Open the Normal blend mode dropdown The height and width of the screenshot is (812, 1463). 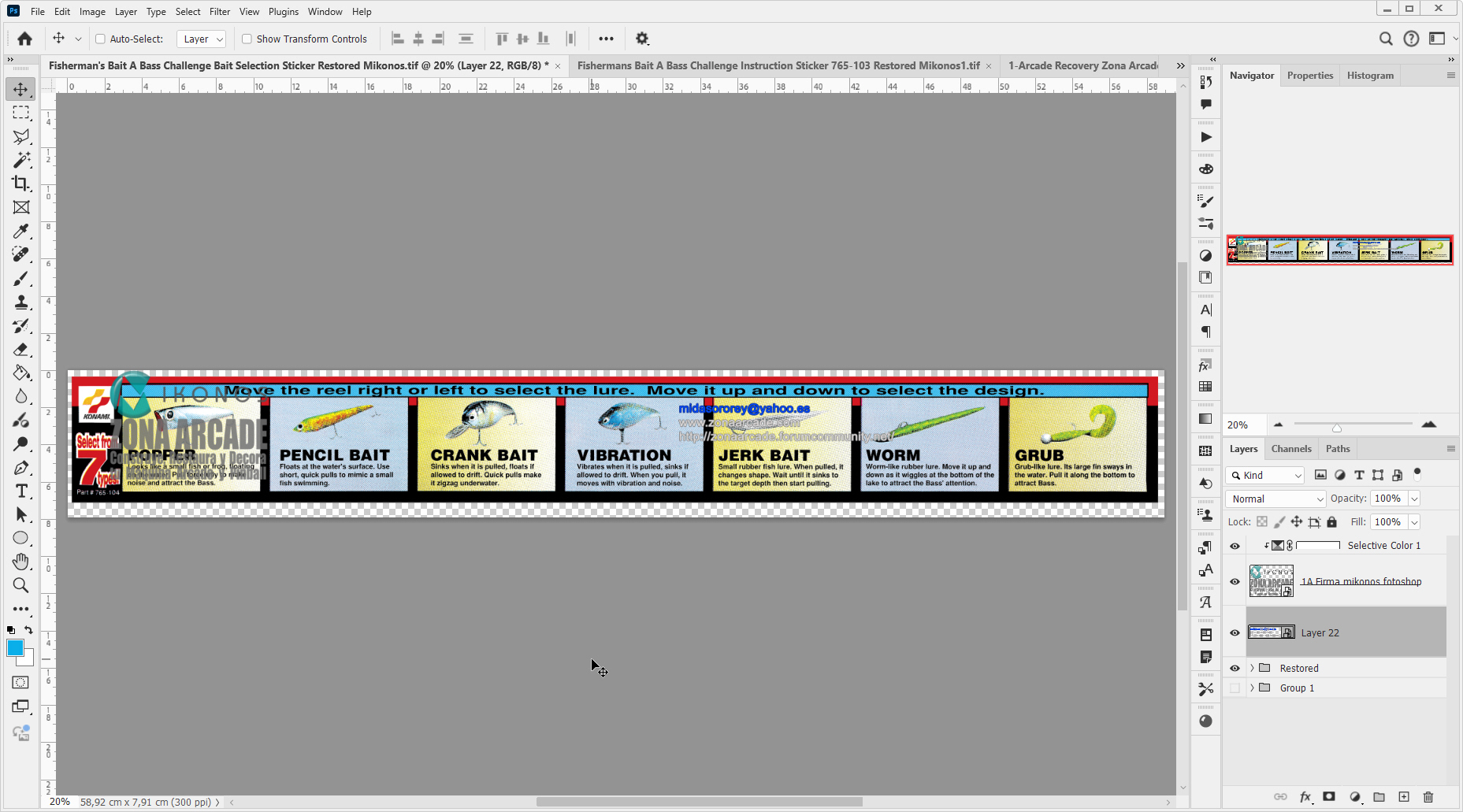coord(1275,498)
